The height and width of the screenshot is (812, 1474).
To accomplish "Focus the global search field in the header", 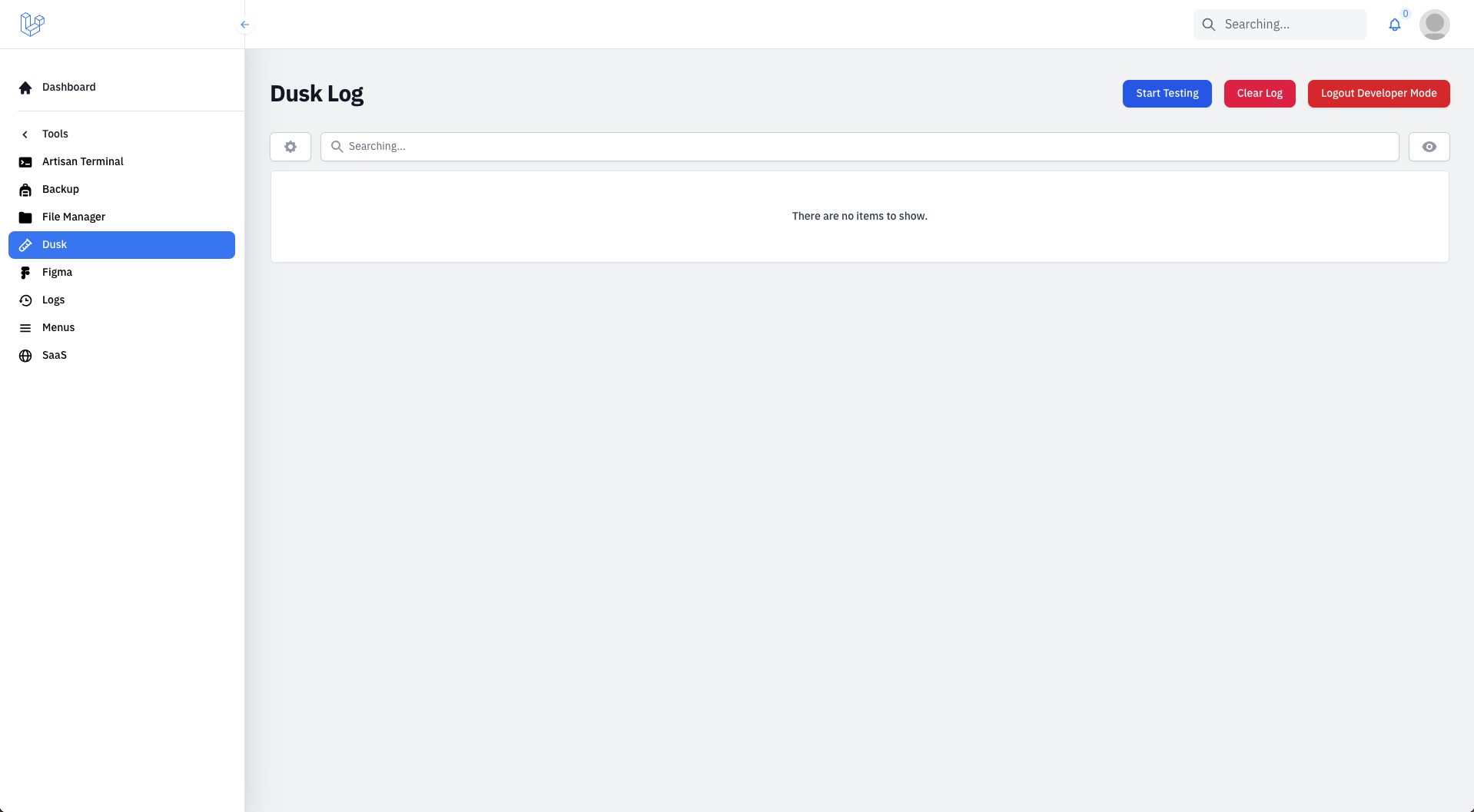I will click(1280, 25).
